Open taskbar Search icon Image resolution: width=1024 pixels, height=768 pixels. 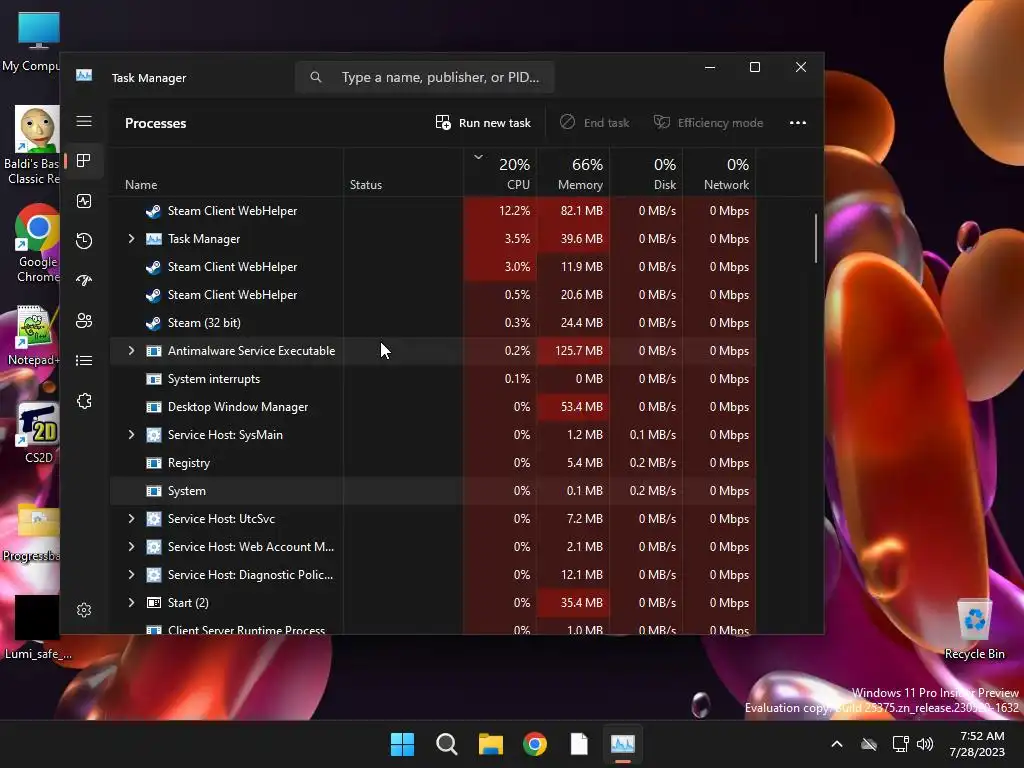447,744
